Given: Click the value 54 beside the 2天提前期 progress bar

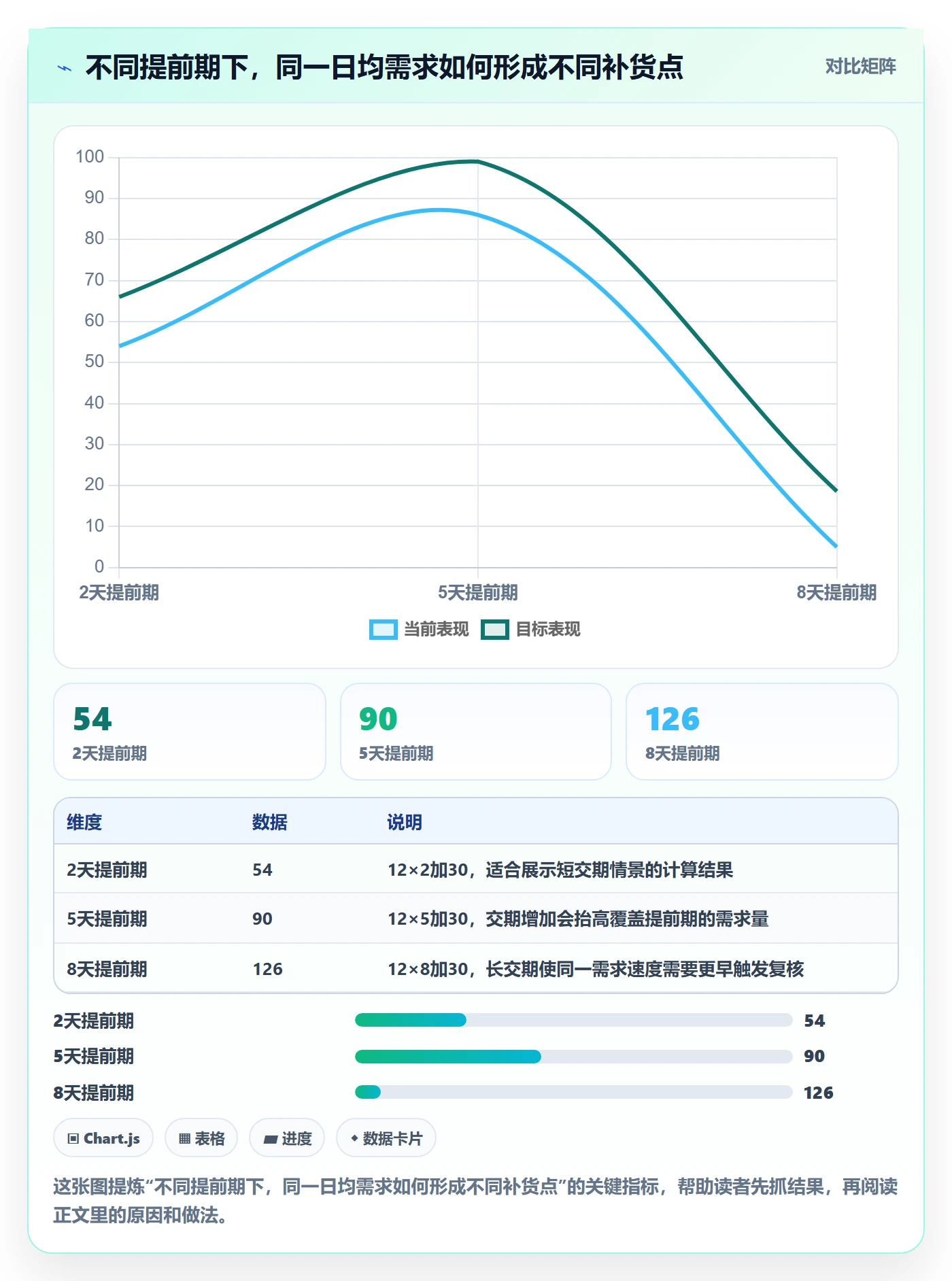Looking at the screenshot, I should tap(815, 1020).
